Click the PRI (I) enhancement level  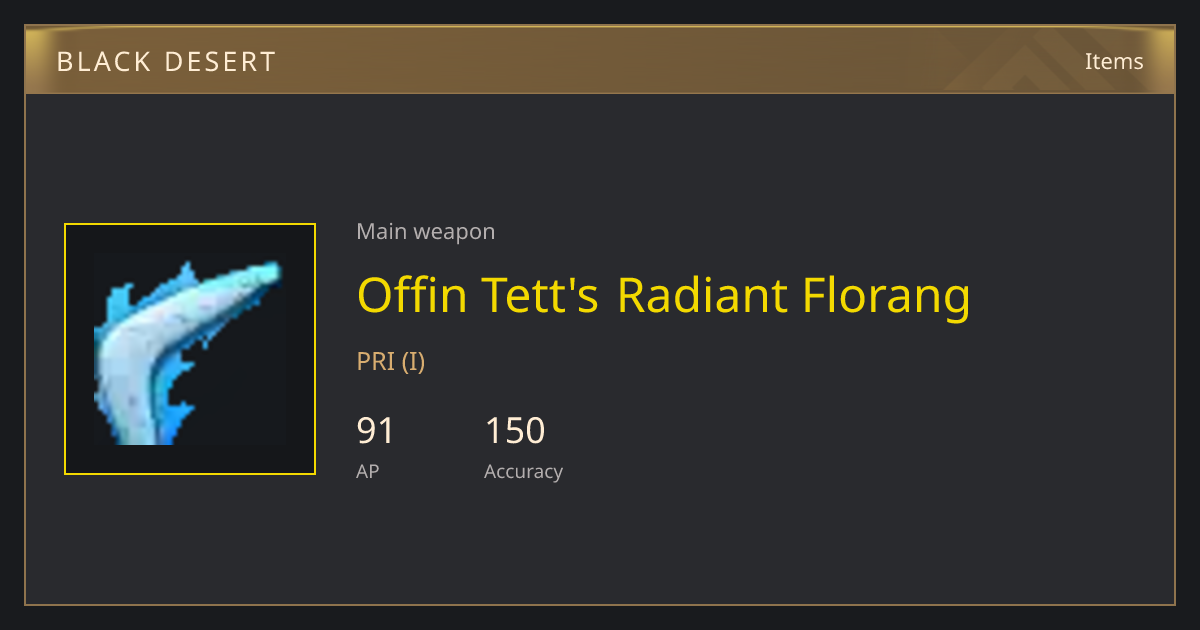coord(391,361)
